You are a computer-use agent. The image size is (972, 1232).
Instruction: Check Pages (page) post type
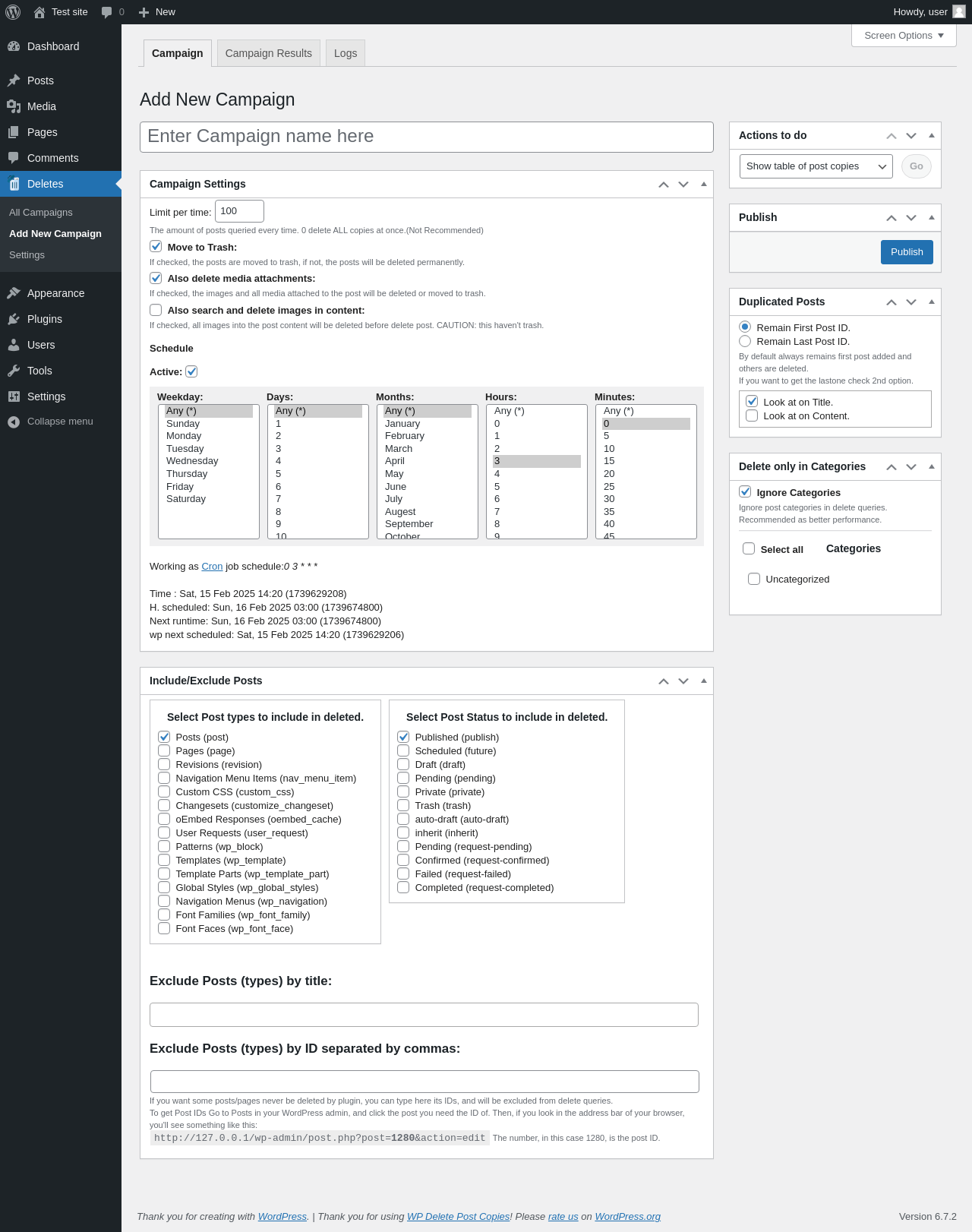pos(164,750)
